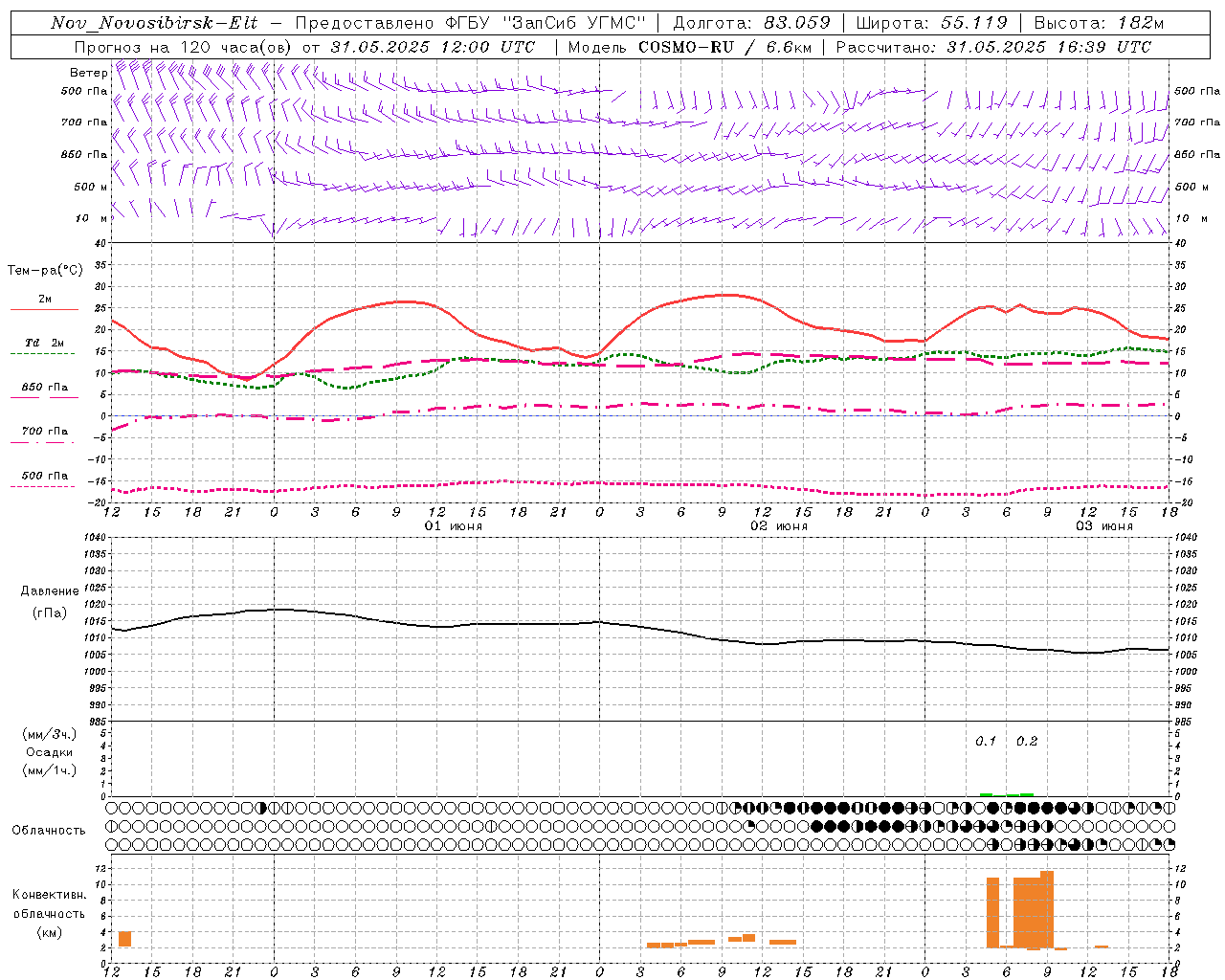Click the 'Td 2м' dew point legend entry
Screen dimensions: 1225x980
click(44, 343)
